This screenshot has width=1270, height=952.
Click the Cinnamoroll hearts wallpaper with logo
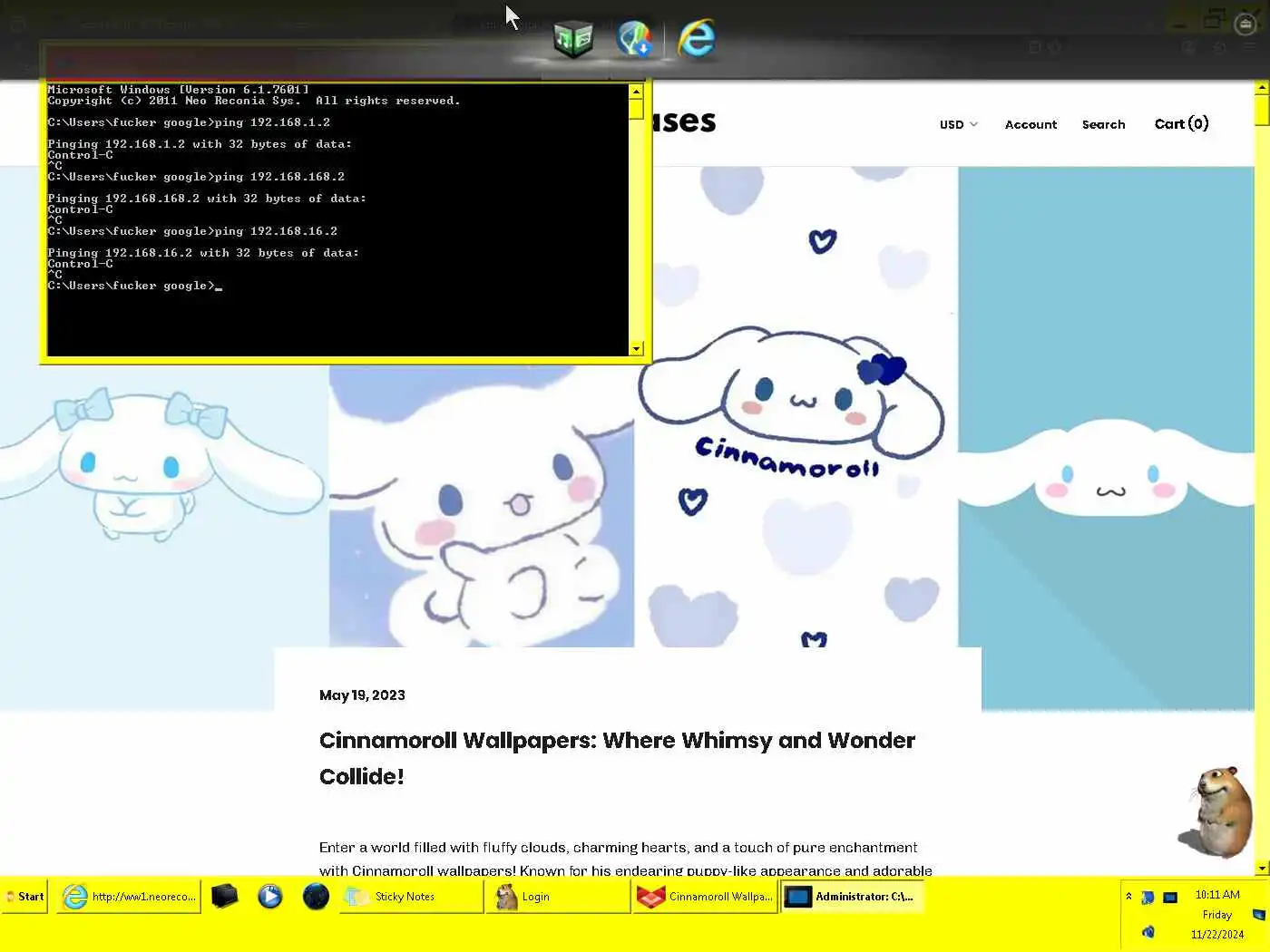click(x=796, y=406)
